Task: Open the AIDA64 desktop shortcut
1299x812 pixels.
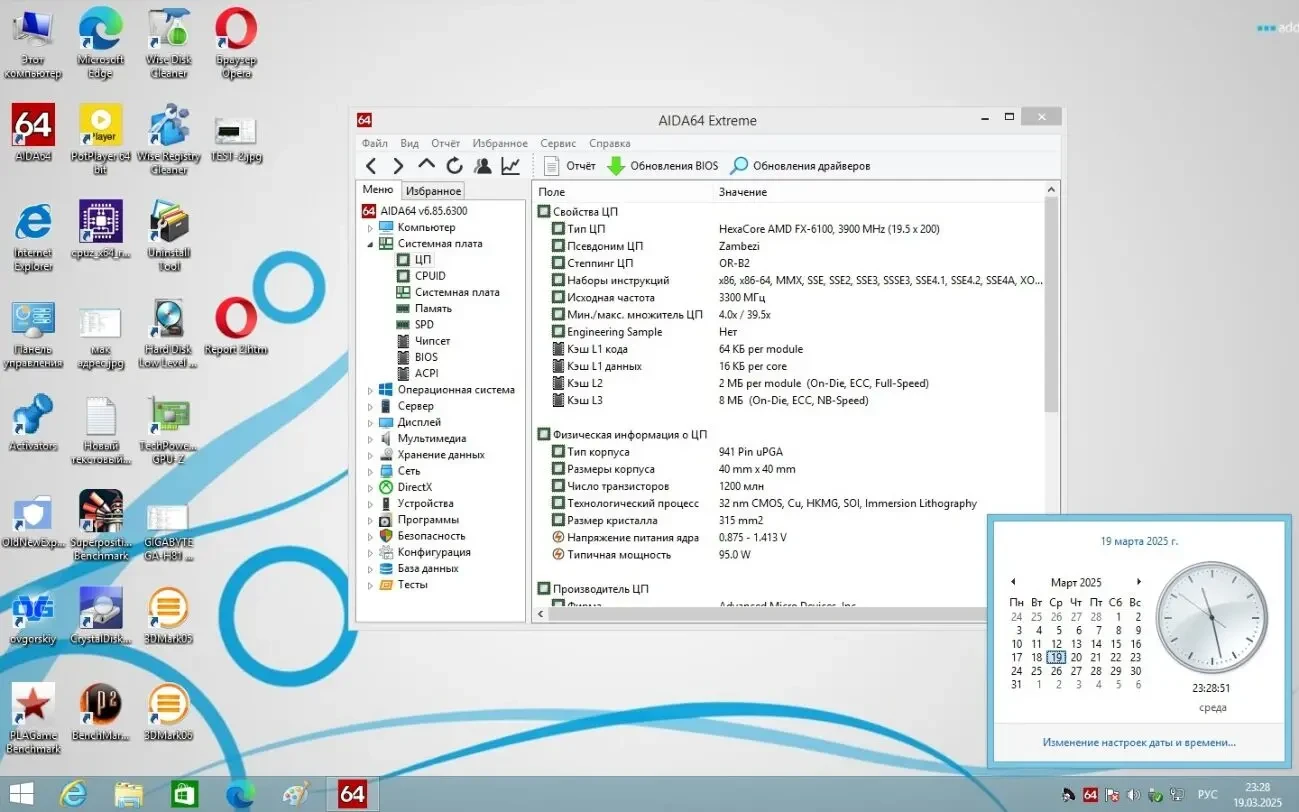Action: [33, 133]
